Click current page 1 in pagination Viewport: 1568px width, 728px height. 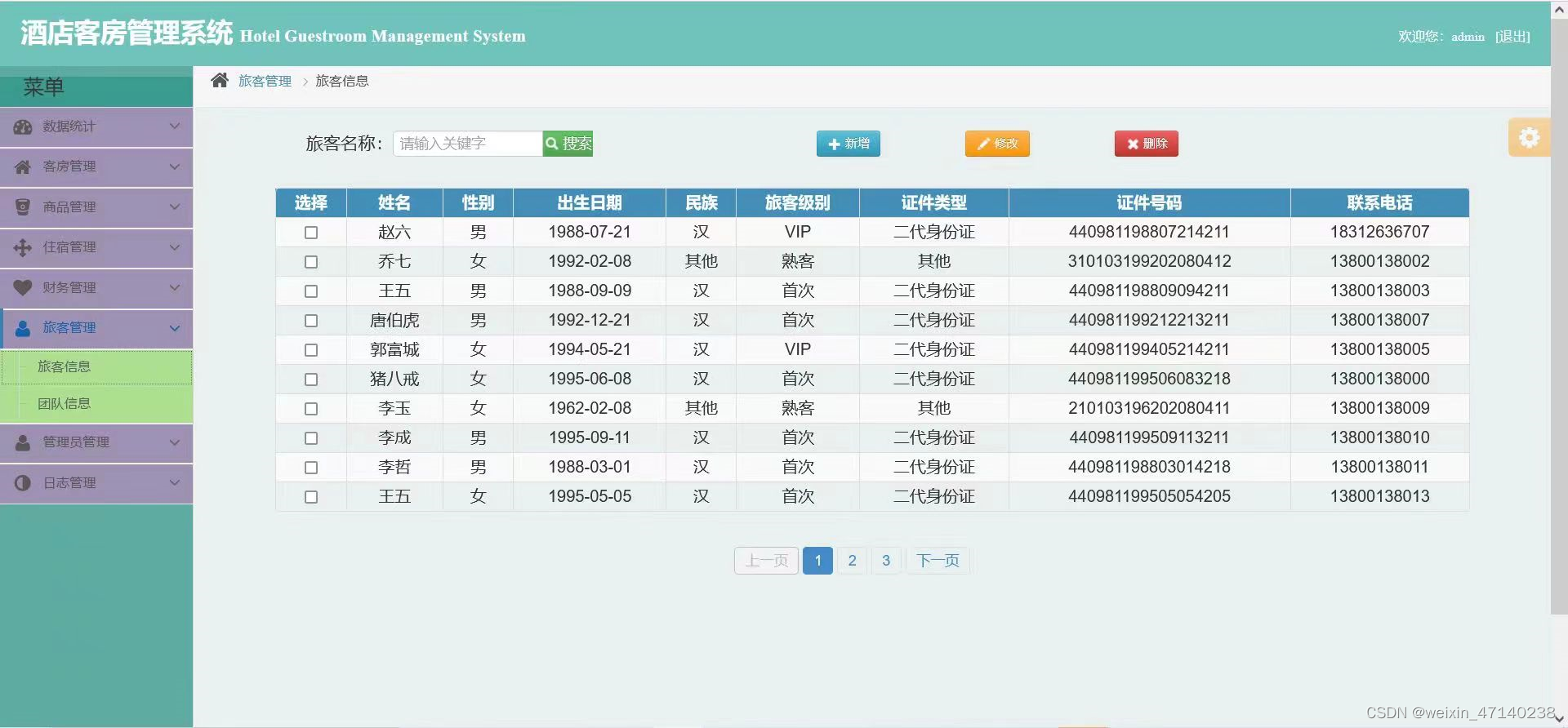pyautogui.click(x=817, y=561)
